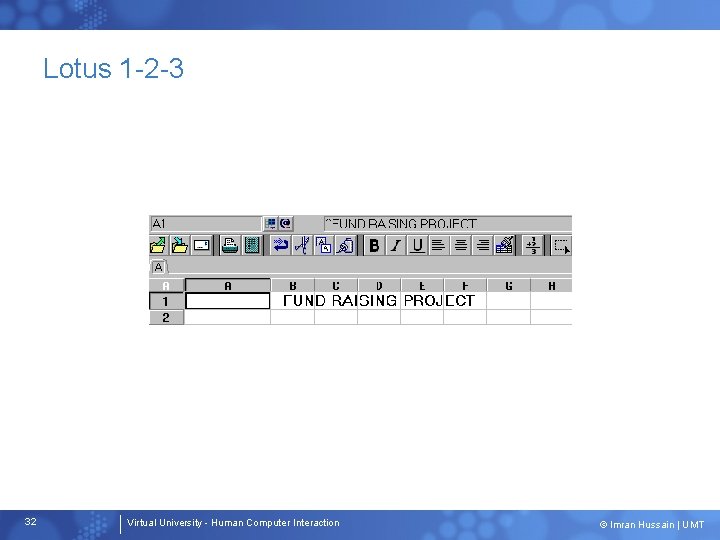Click the @ function selector icon
The image size is (720, 540).
point(286,224)
